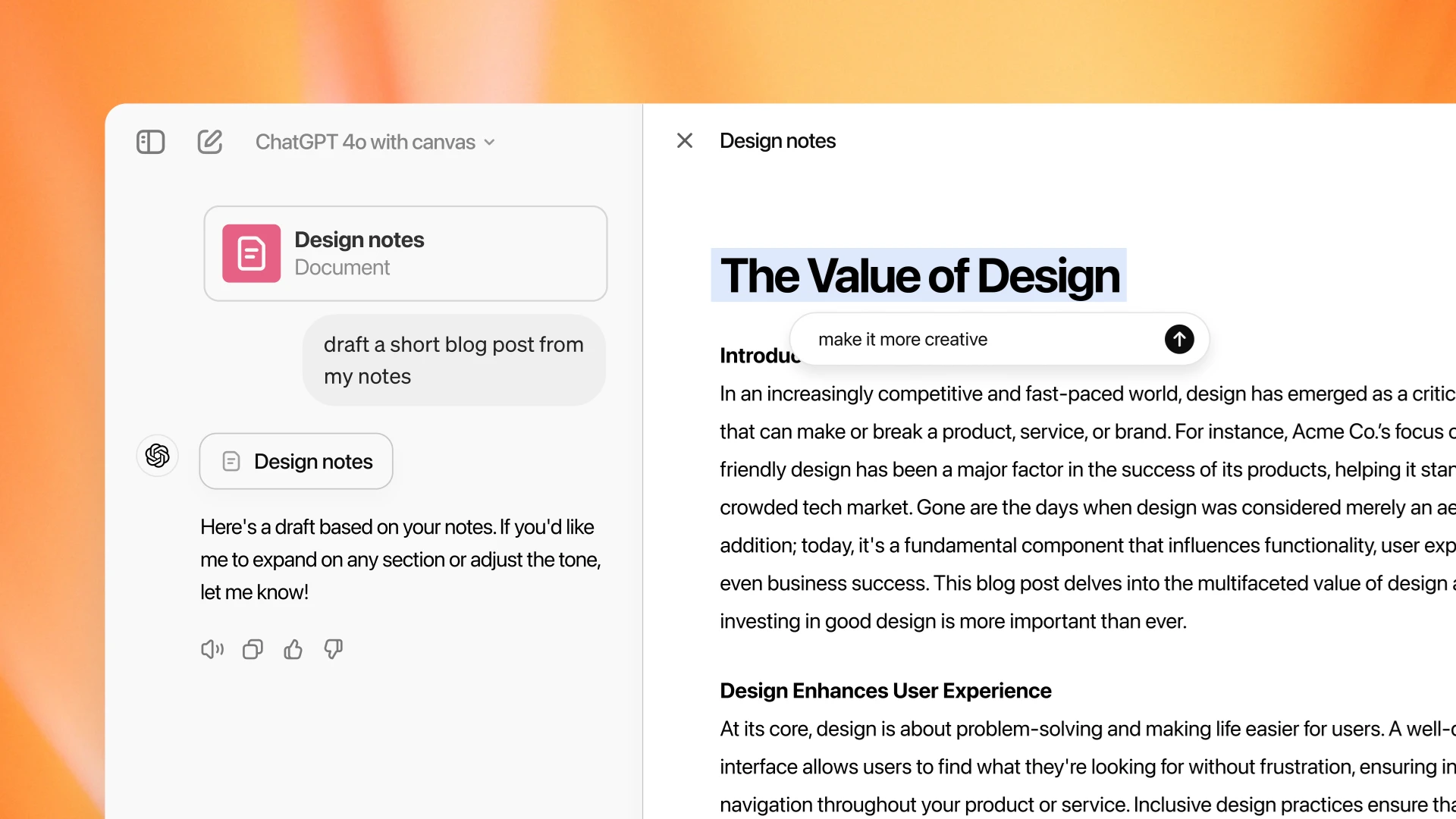
Task: Click the new conversation compose icon
Action: pyautogui.click(x=209, y=141)
